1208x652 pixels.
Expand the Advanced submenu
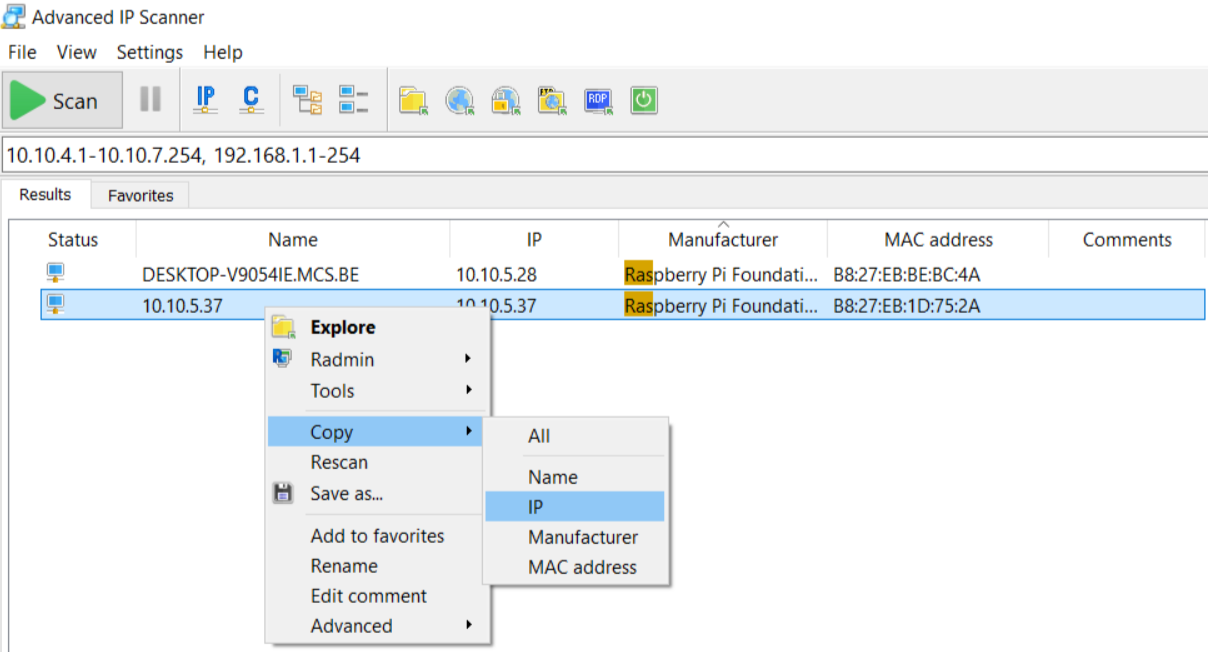(377, 626)
